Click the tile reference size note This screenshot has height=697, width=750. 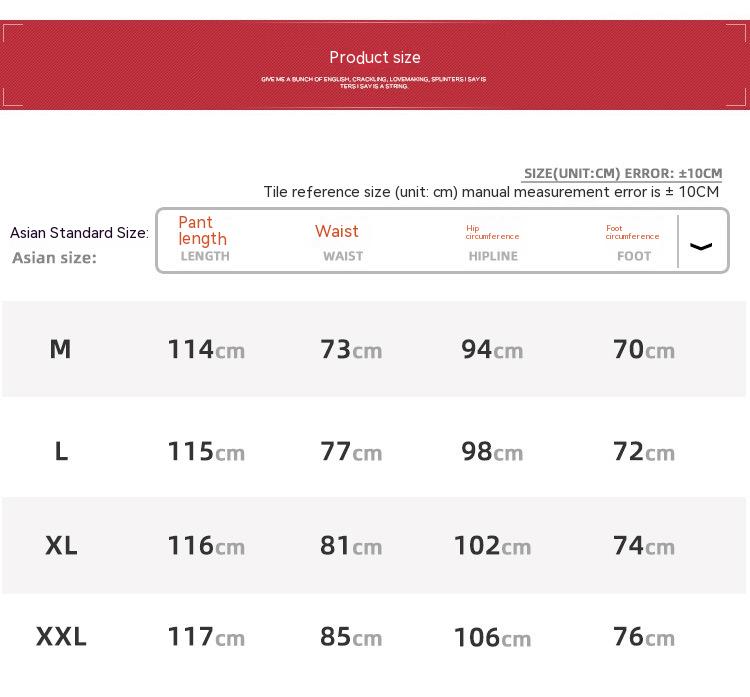tap(491, 192)
